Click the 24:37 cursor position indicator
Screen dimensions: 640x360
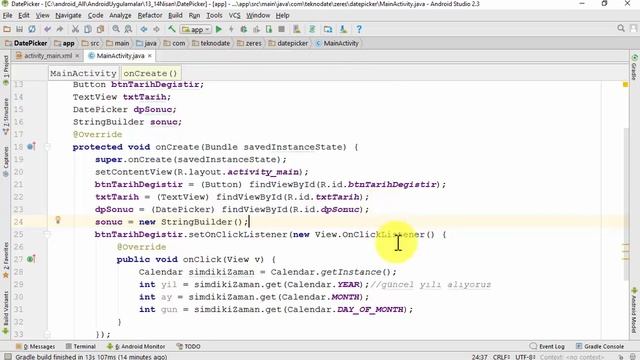point(480,357)
